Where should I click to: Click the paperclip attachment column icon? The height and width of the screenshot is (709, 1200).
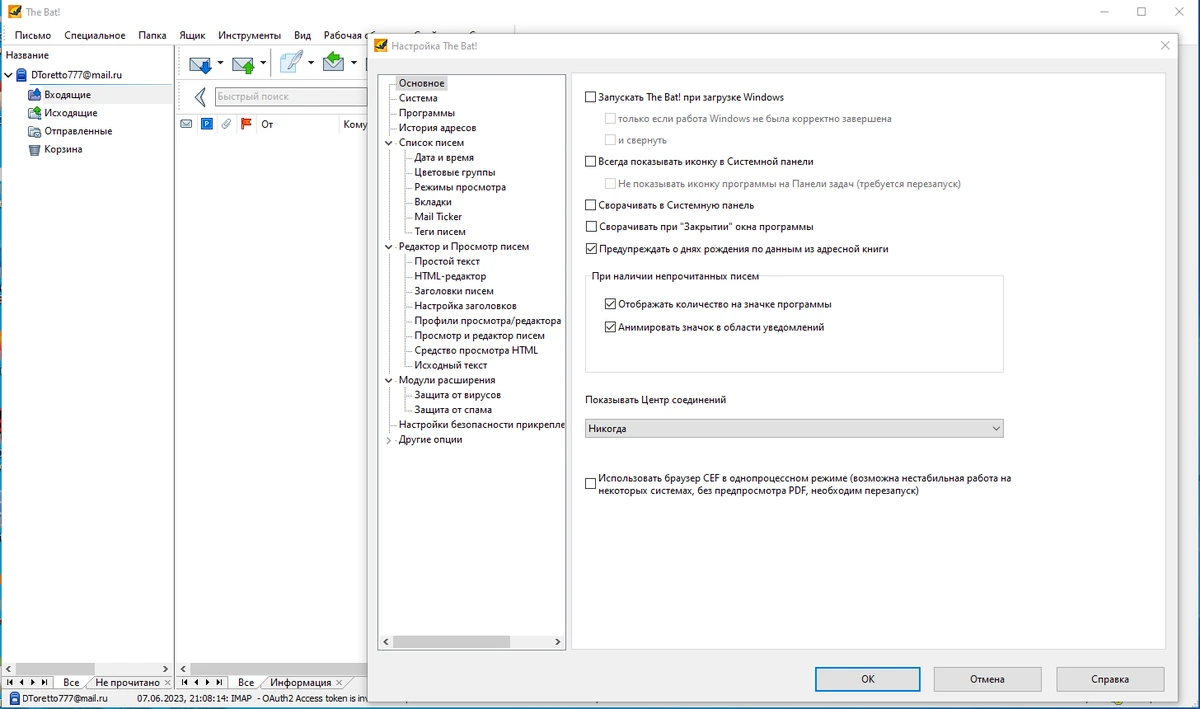pos(226,125)
